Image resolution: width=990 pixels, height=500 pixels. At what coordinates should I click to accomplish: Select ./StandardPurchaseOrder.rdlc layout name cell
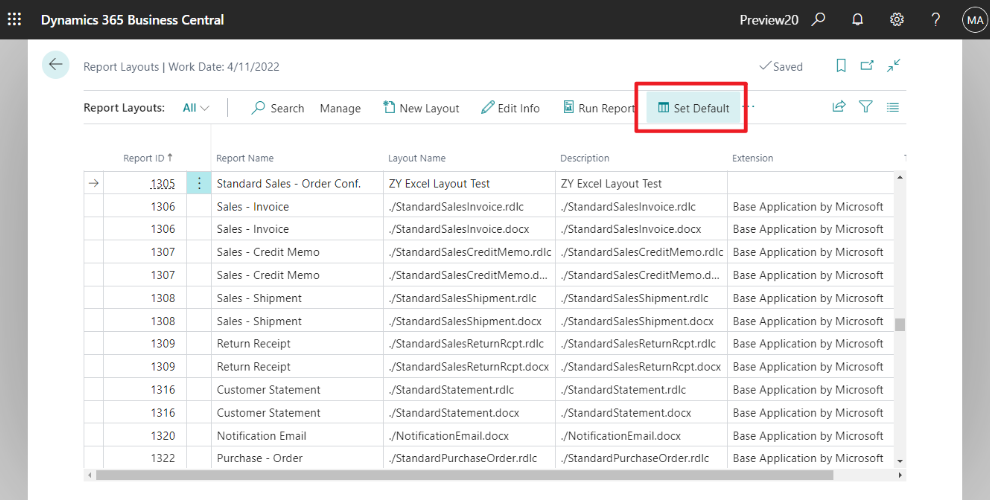tap(469, 458)
